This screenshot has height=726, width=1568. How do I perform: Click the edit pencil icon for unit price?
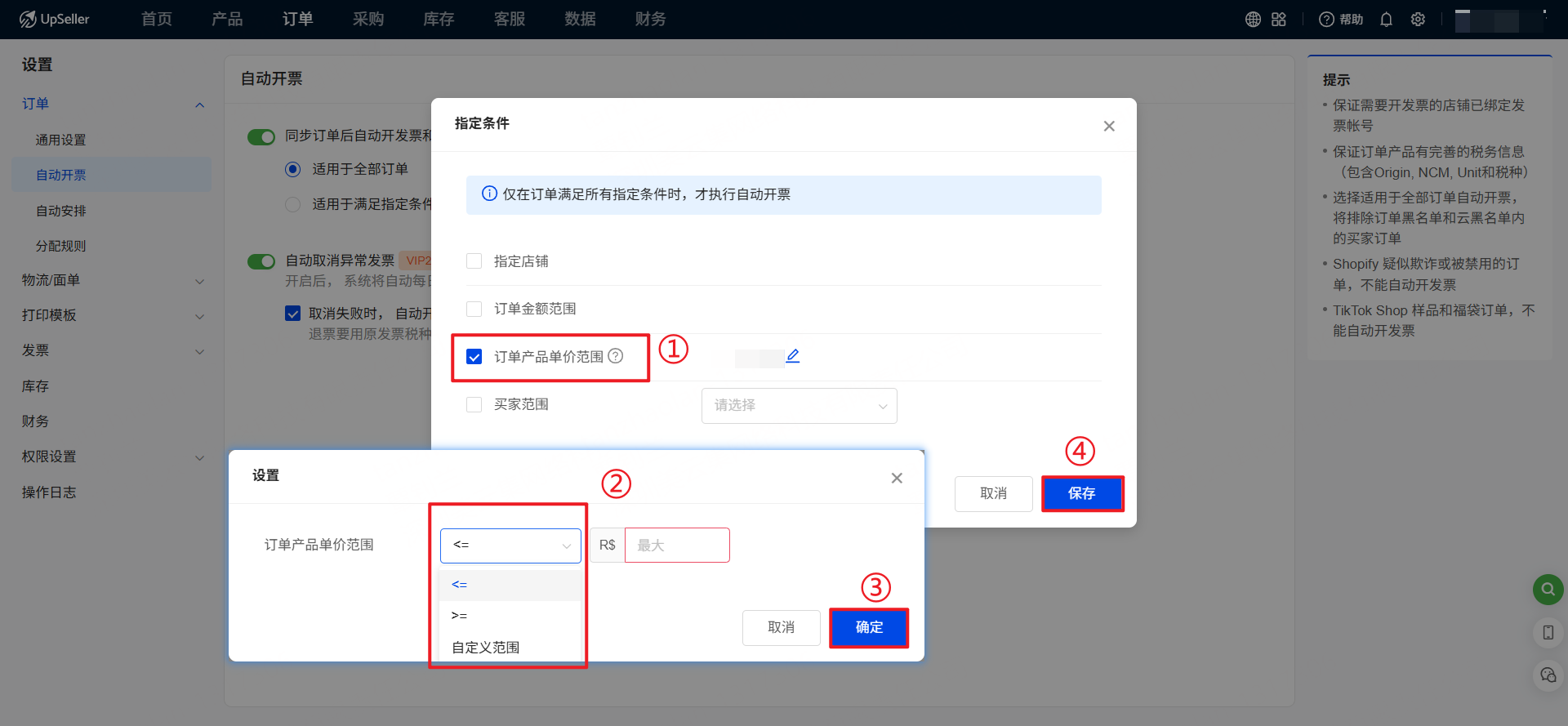792,356
